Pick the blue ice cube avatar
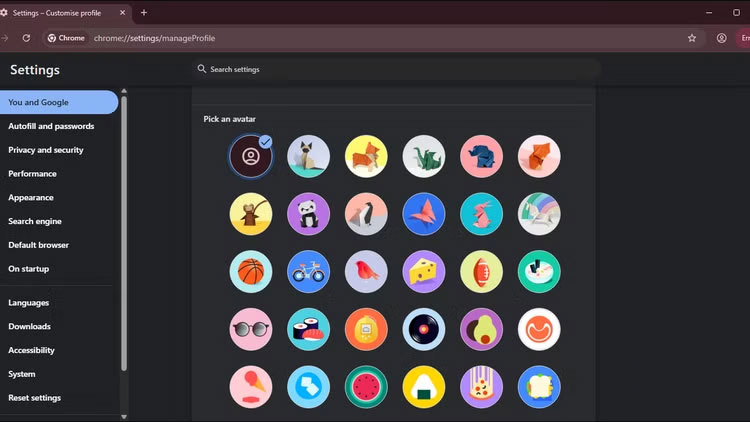The image size is (750, 422). (x=309, y=387)
